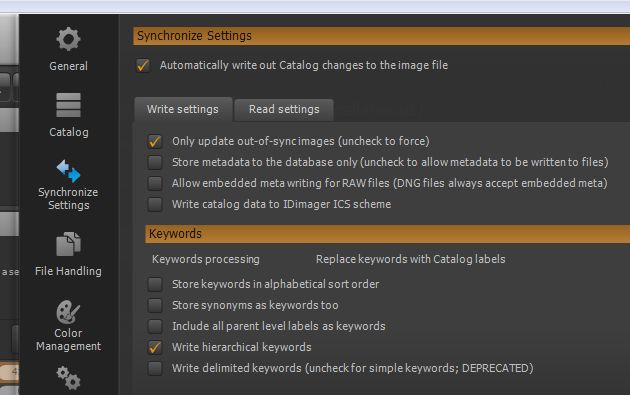Open the Replace keywords with Catalog labels dropdown

411,259
